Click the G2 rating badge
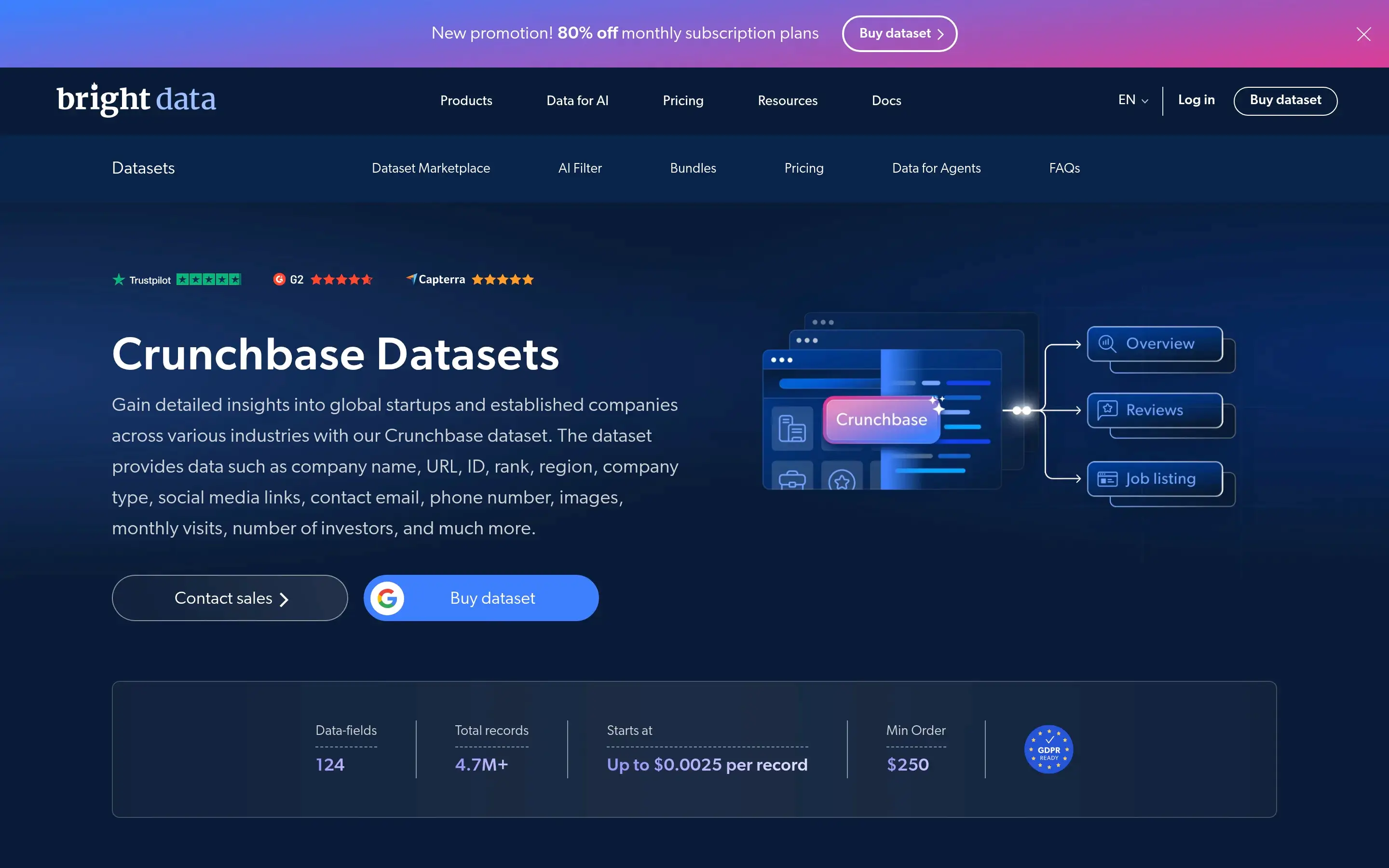 [x=323, y=280]
